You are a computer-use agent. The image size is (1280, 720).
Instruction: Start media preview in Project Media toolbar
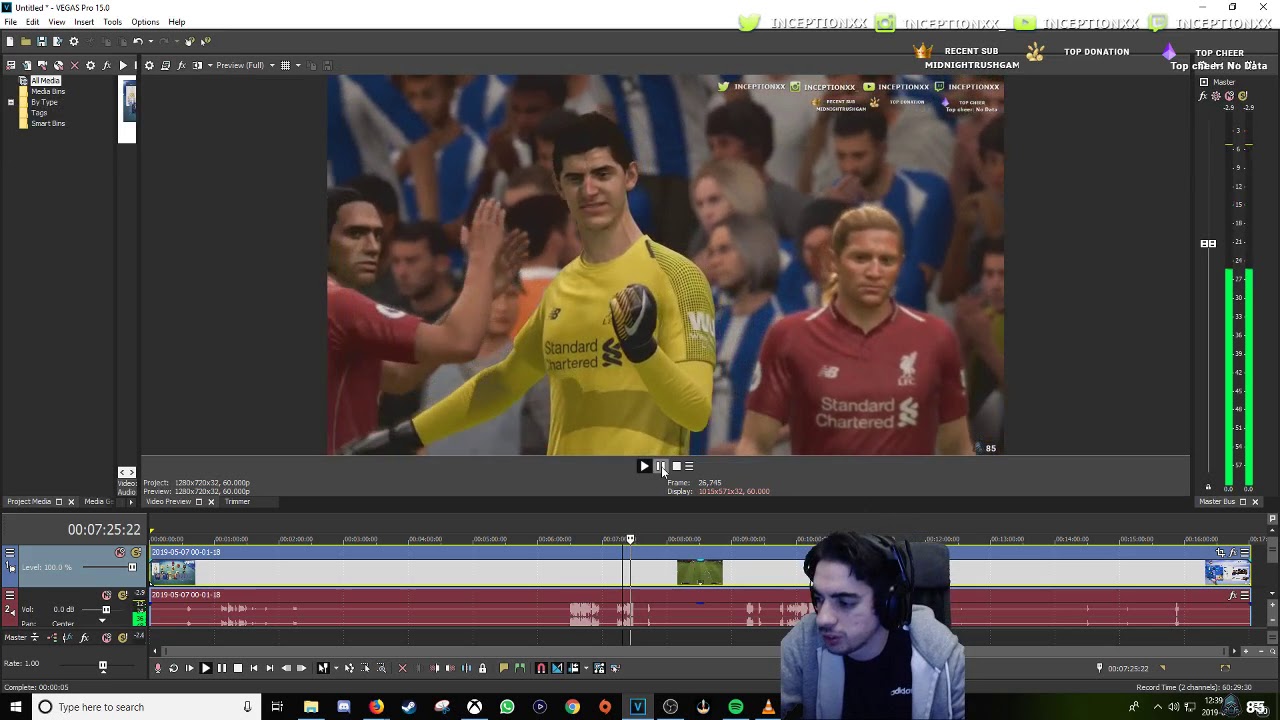(x=123, y=65)
